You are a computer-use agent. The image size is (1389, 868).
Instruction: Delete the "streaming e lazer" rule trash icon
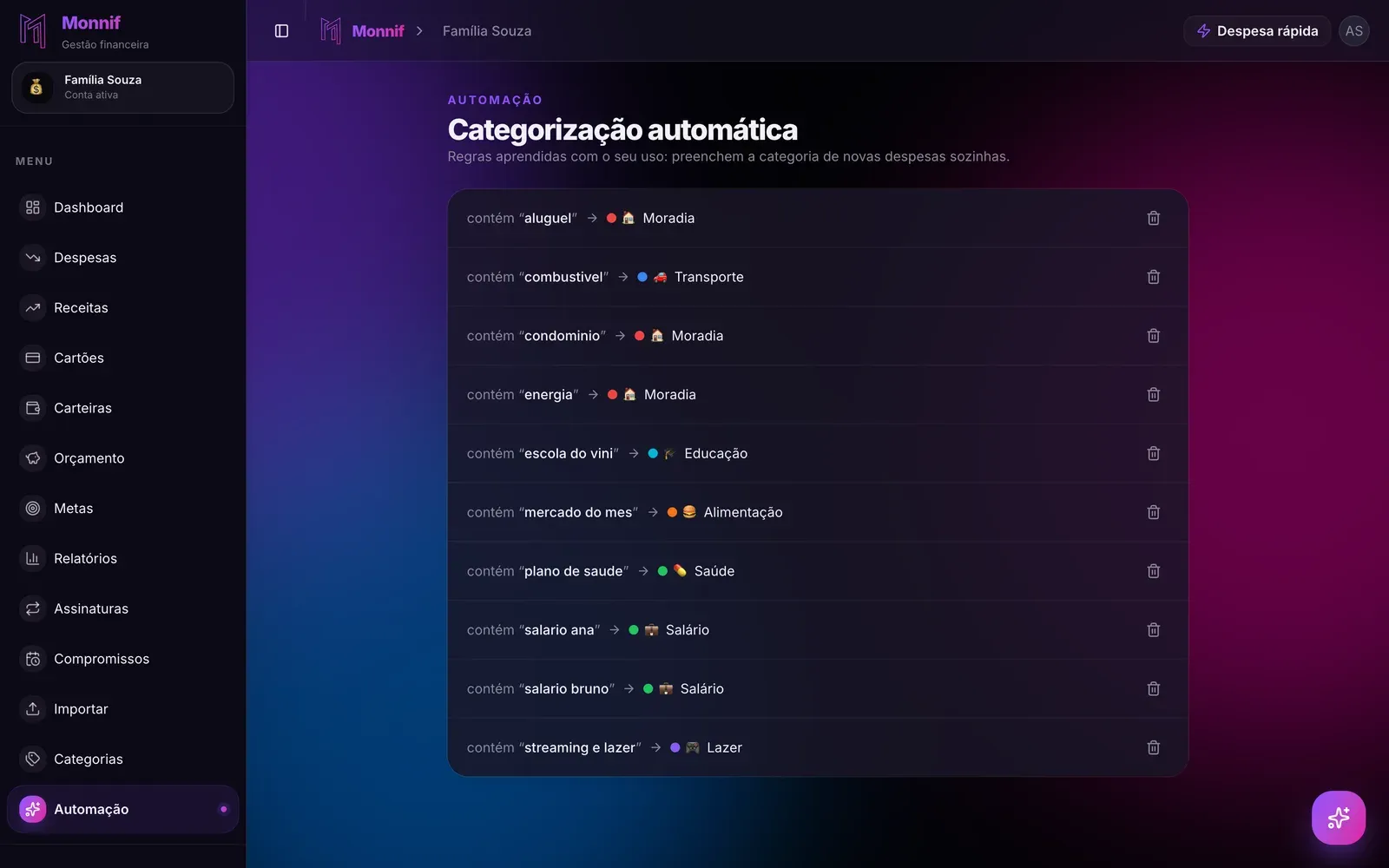click(x=1153, y=747)
